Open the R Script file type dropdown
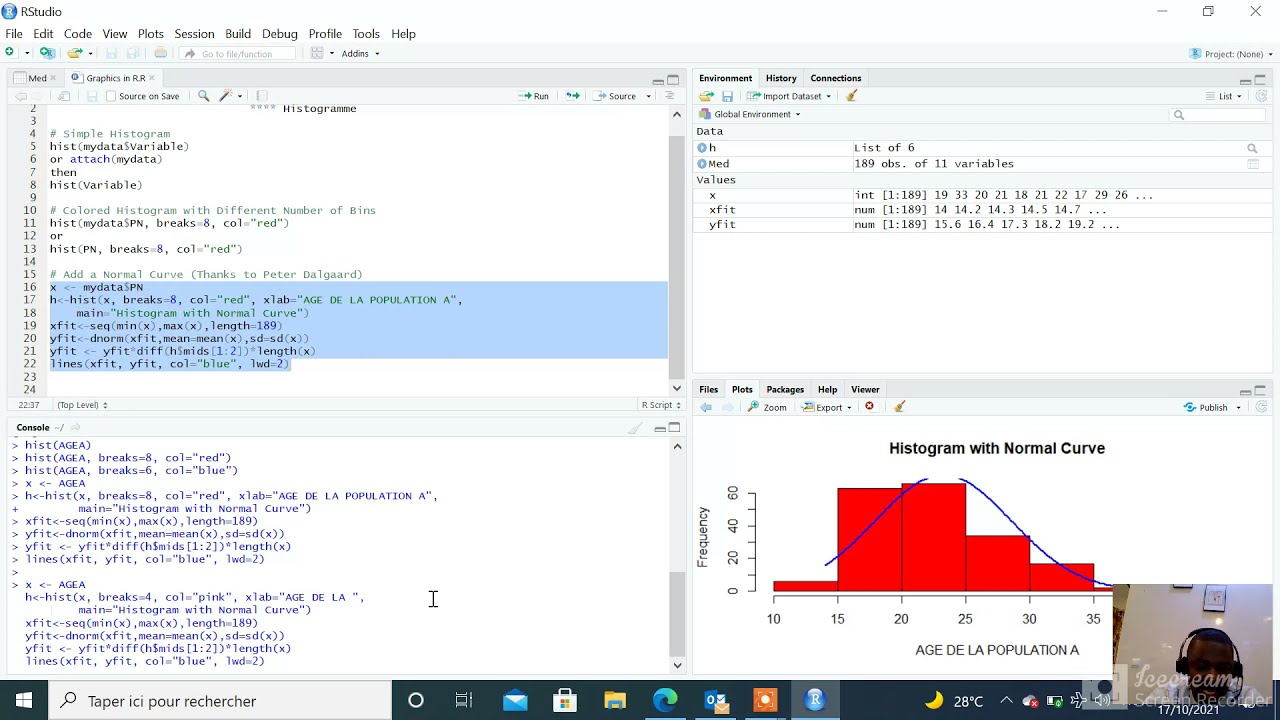Screen dimensions: 1280x720 662,405
